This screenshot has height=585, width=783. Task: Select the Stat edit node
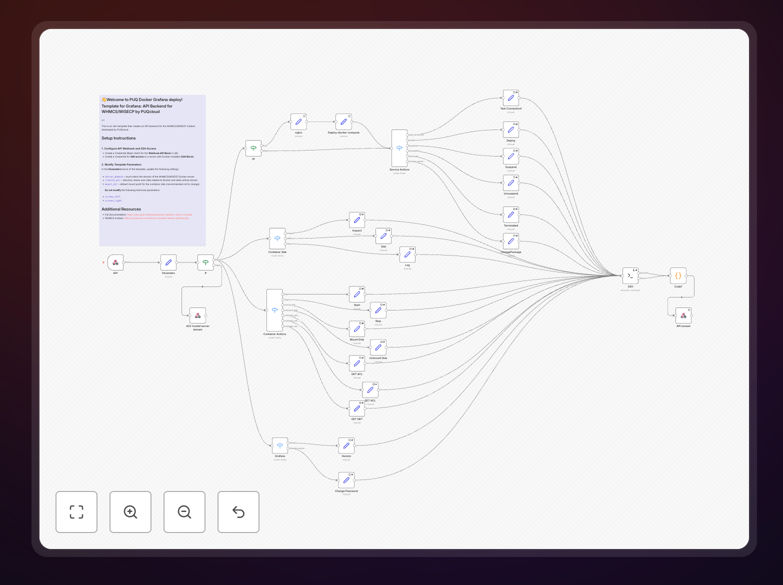(384, 236)
